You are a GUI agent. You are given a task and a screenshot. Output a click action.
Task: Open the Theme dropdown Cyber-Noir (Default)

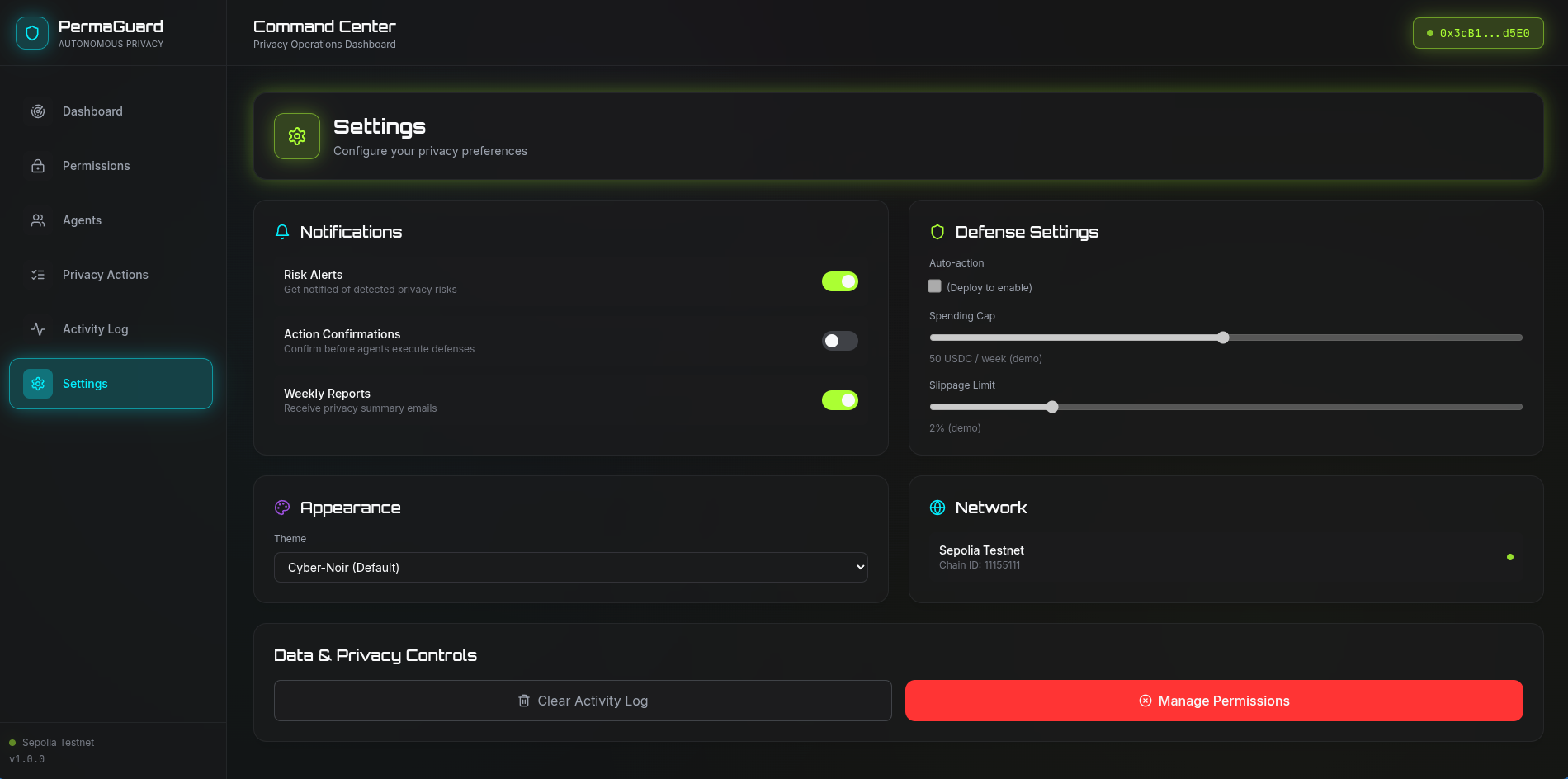pyautogui.click(x=570, y=568)
